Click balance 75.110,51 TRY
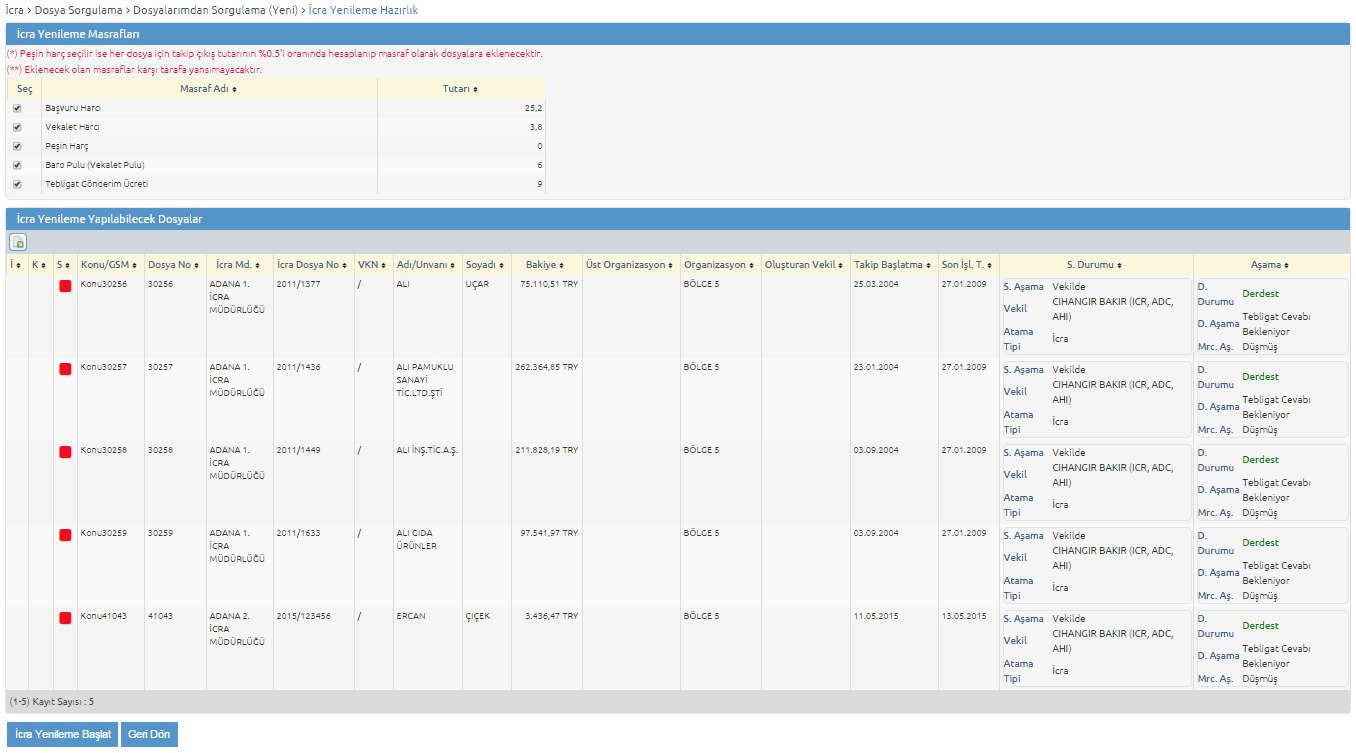 click(549, 284)
